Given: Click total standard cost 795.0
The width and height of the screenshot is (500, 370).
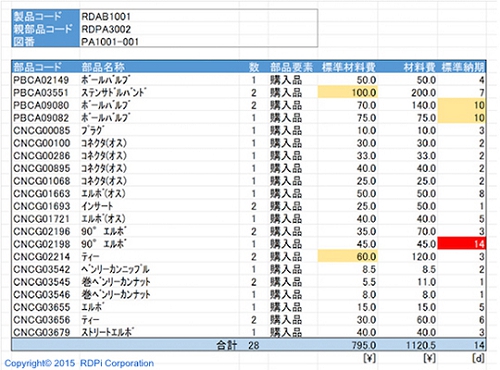Looking at the screenshot, I should [x=364, y=345].
